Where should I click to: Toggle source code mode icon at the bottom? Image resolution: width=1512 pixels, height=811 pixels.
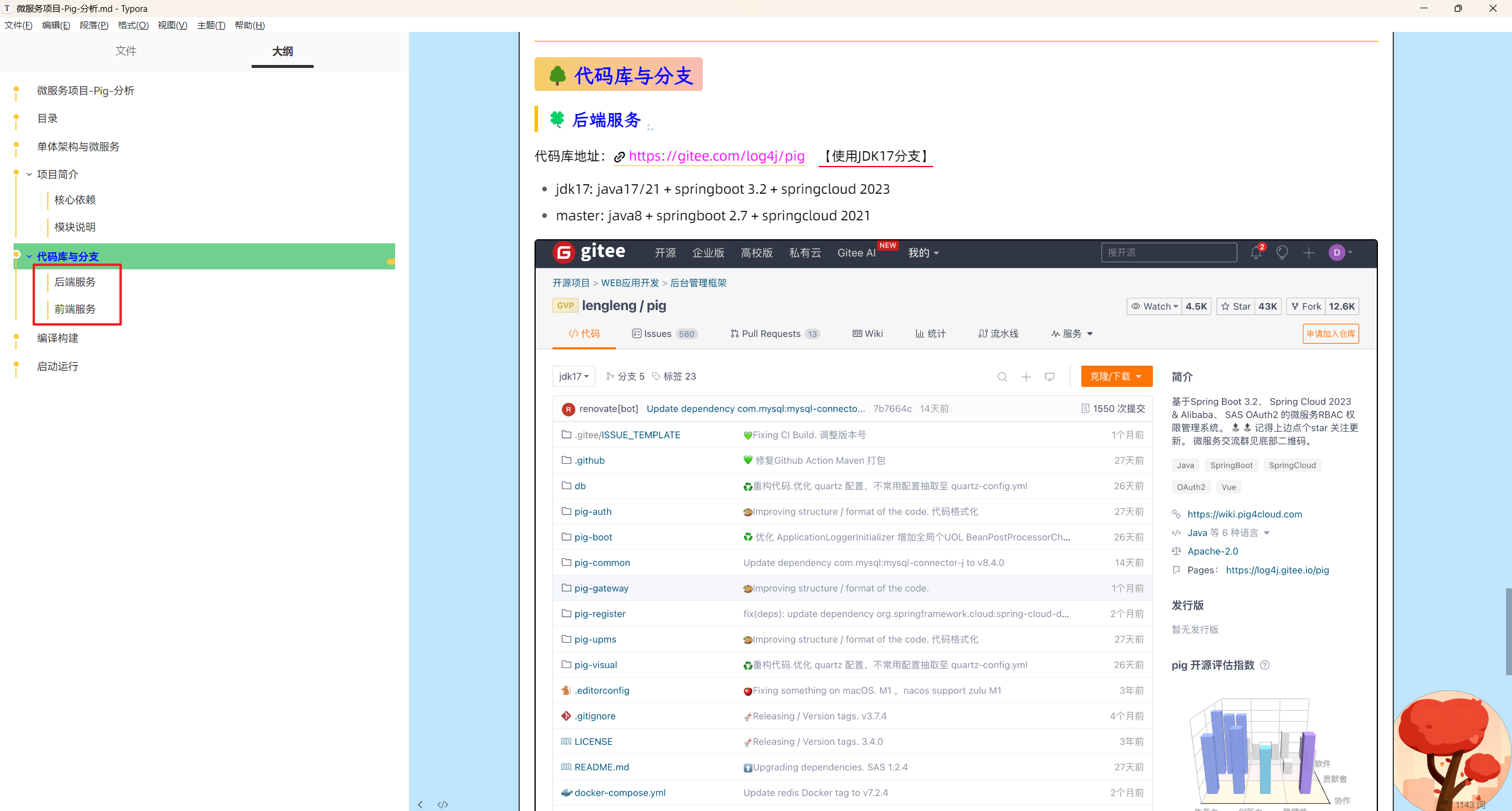coord(442,805)
